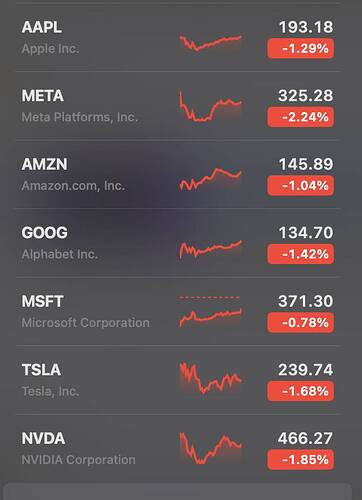The height and width of the screenshot is (500, 362).
Task: Toggle the TSLA -1.68% change badge
Action: 300,391
